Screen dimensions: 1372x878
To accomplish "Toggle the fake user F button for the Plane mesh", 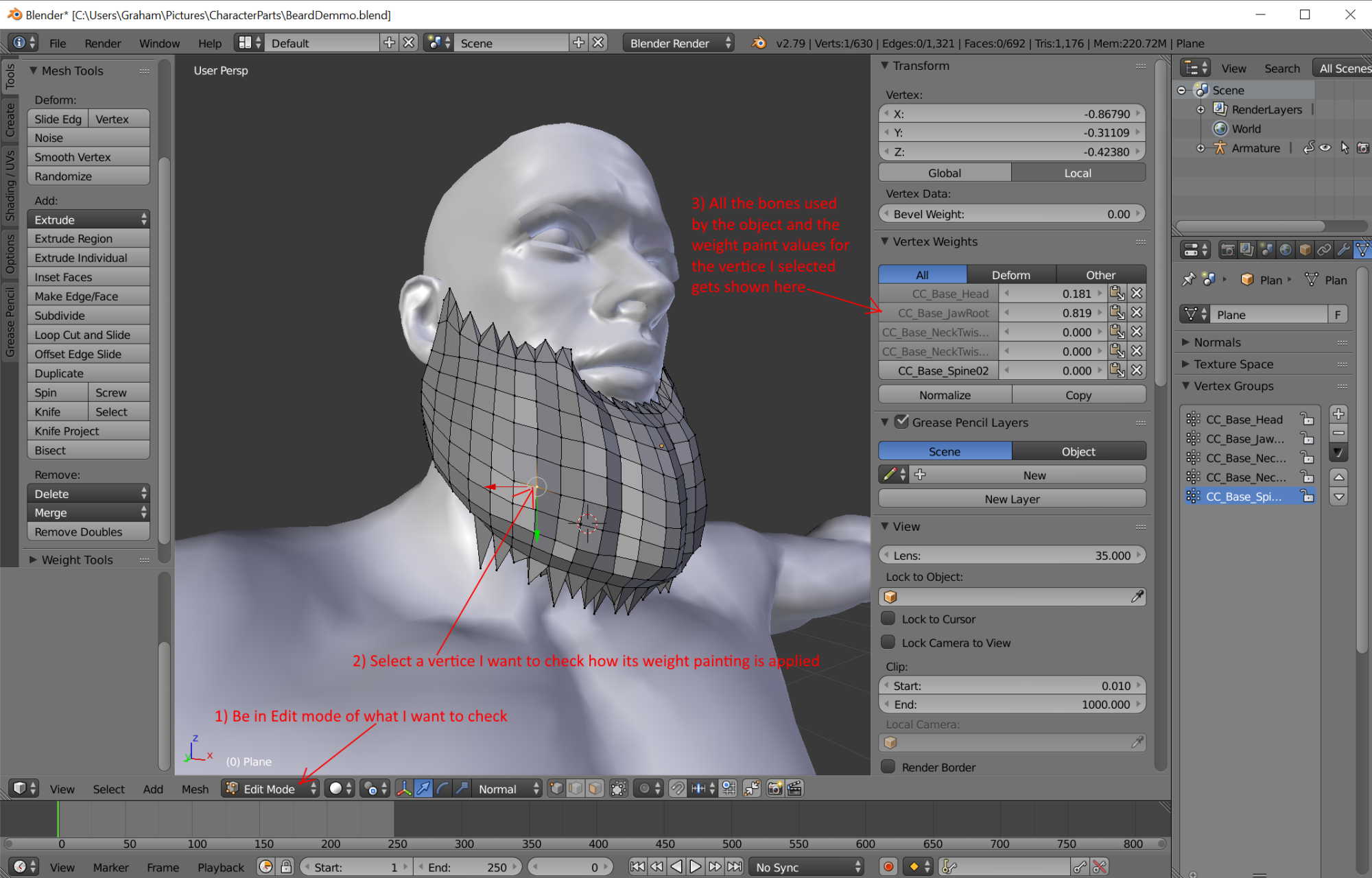I will click(x=1338, y=315).
